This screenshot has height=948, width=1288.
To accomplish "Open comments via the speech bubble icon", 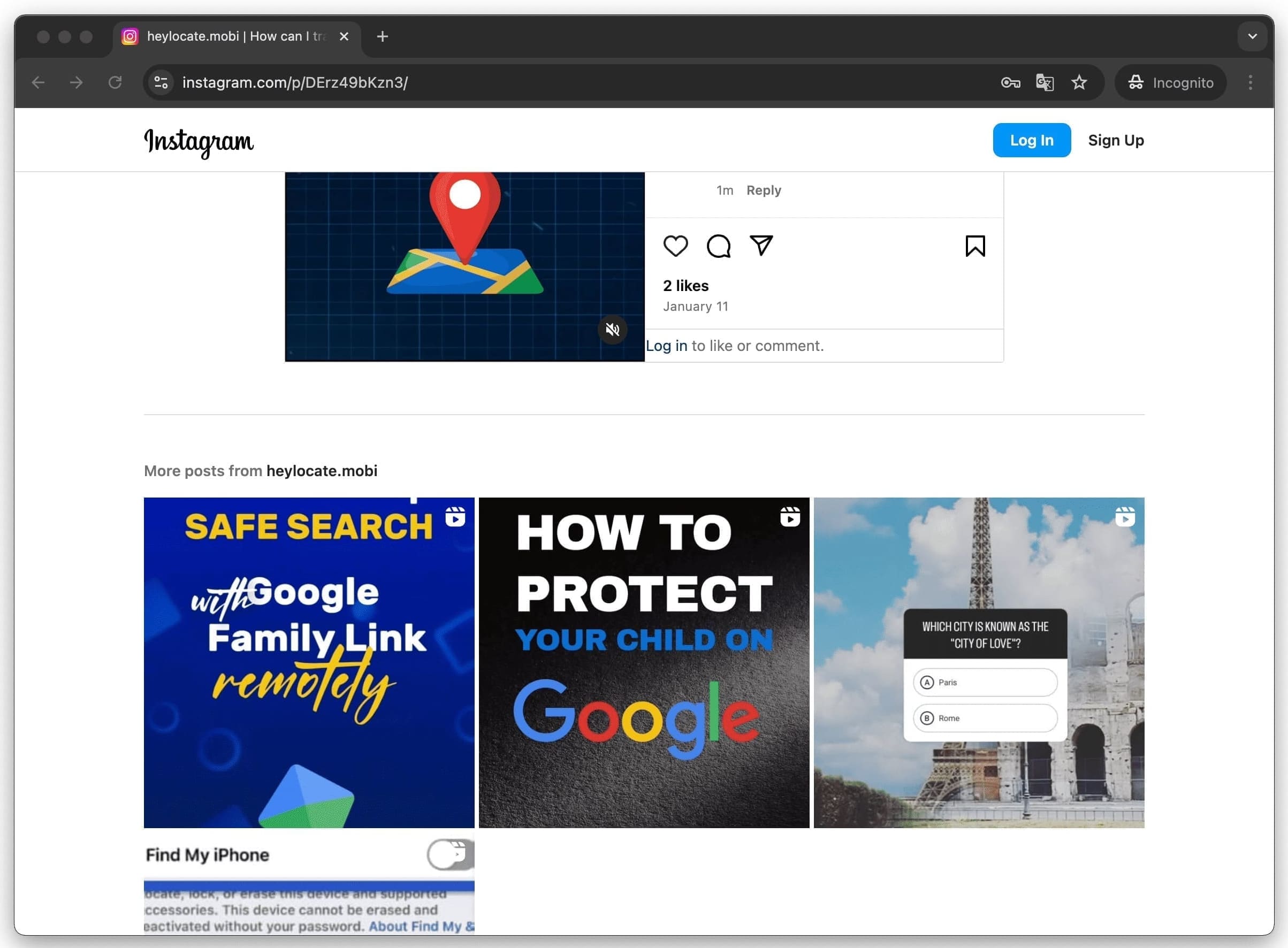I will [718, 246].
